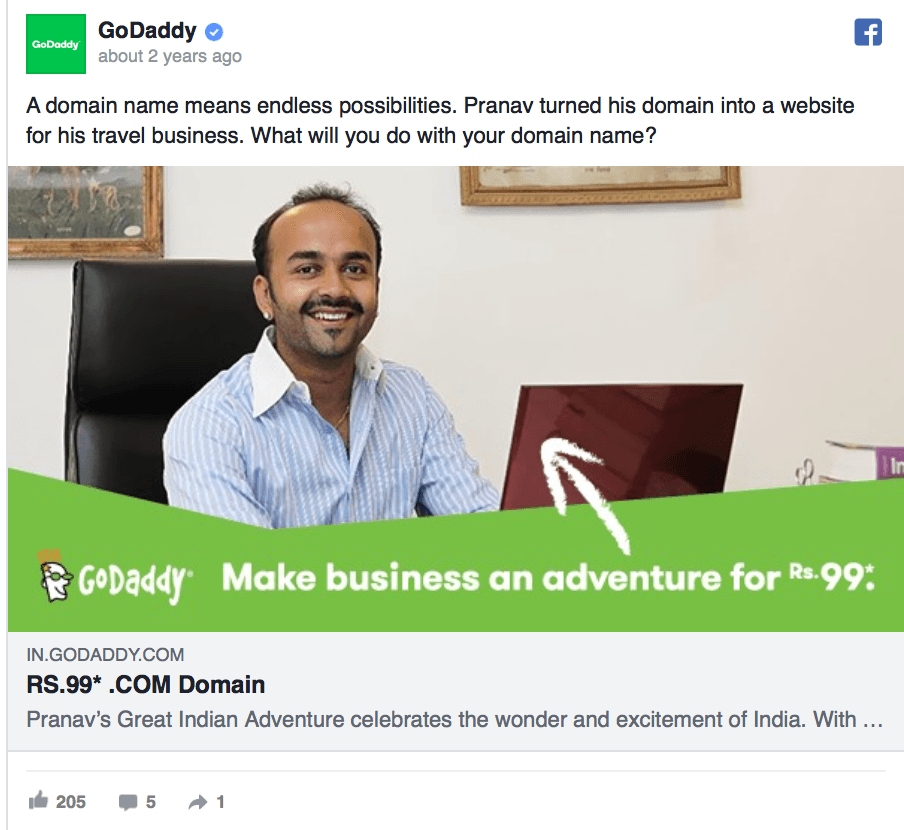This screenshot has width=904, height=830.
Task: Click the Pranav's Great Indian Adventure description
Action: [455, 719]
